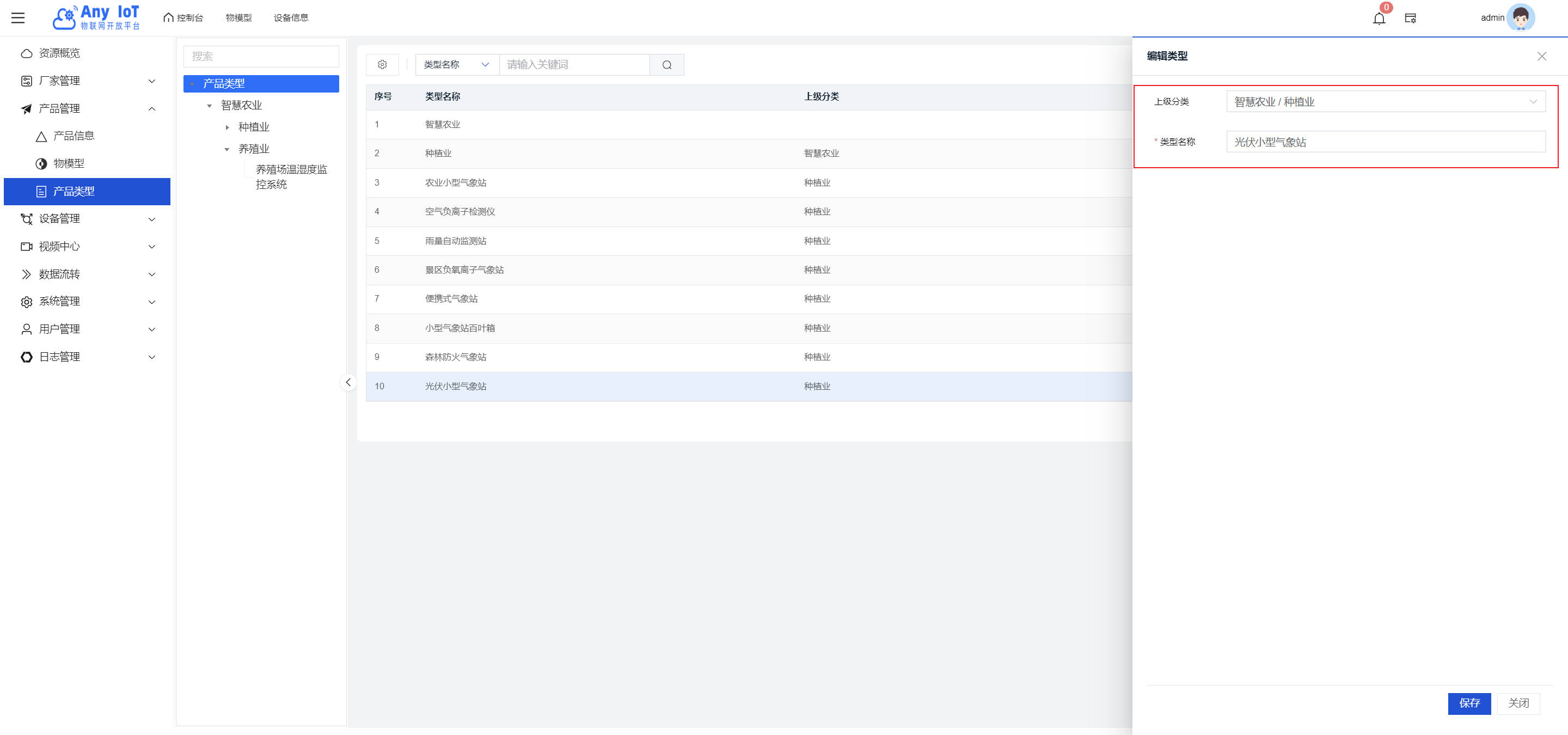Select the 森林防火气象站 table row
This screenshot has height=735, width=1568.
click(455, 357)
